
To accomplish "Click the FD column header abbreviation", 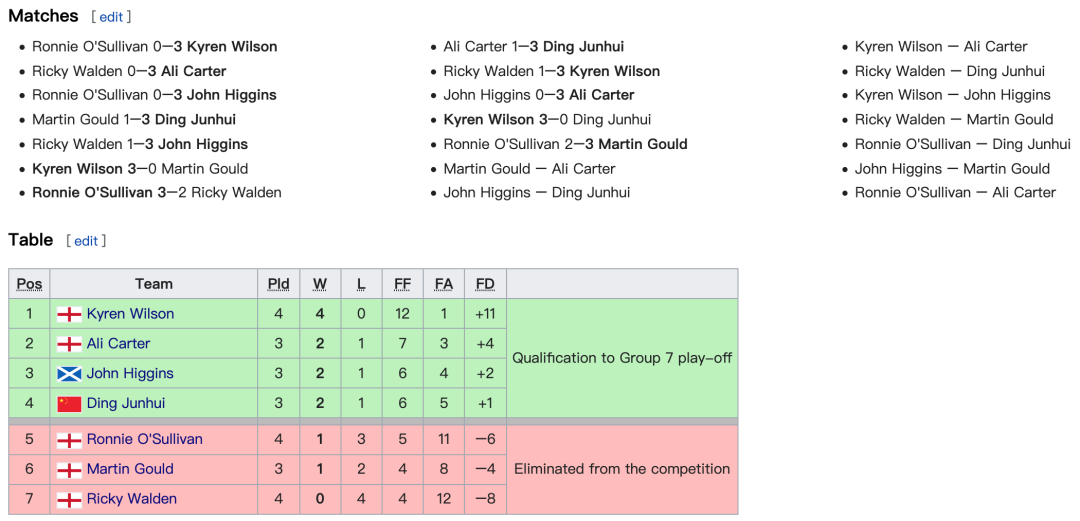I will [x=485, y=284].
